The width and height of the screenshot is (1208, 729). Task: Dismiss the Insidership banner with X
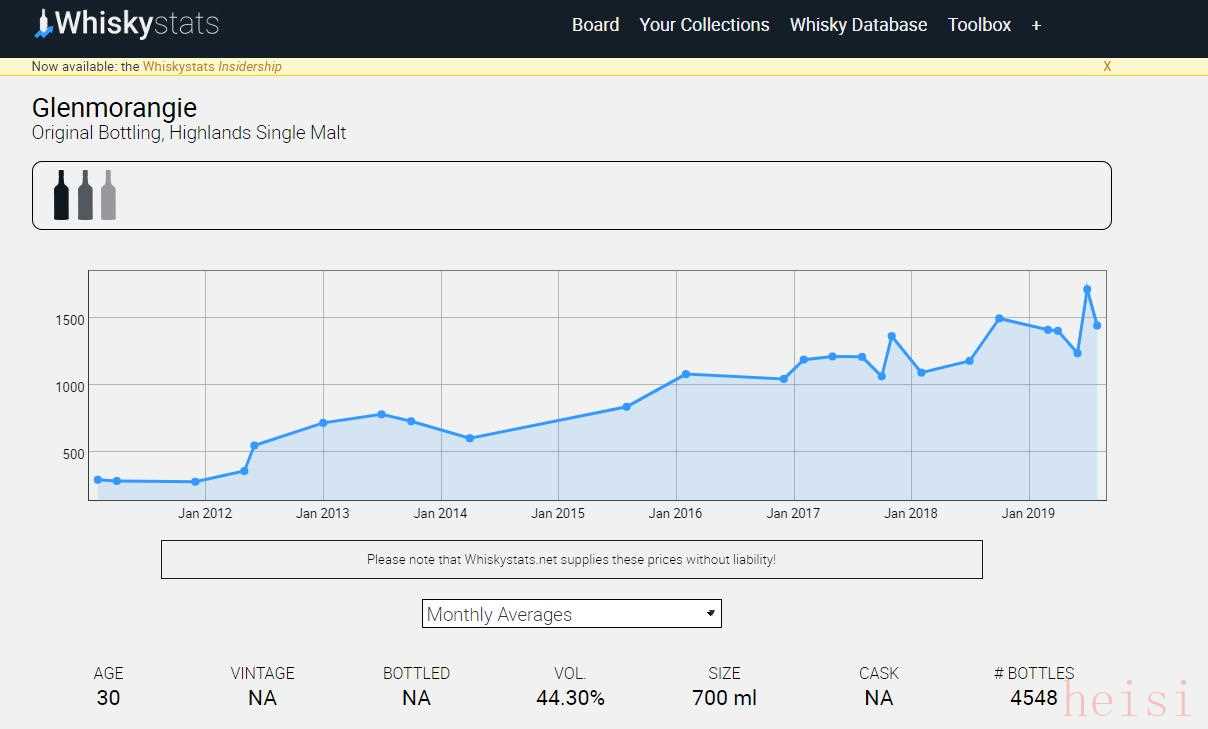coord(1107,67)
